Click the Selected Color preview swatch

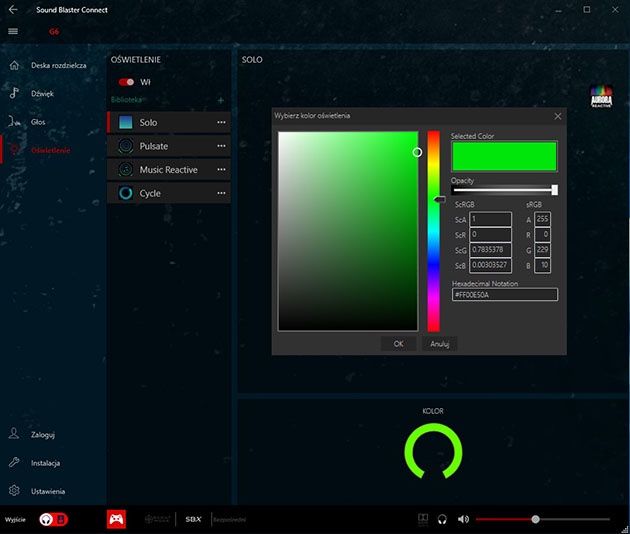(x=504, y=156)
